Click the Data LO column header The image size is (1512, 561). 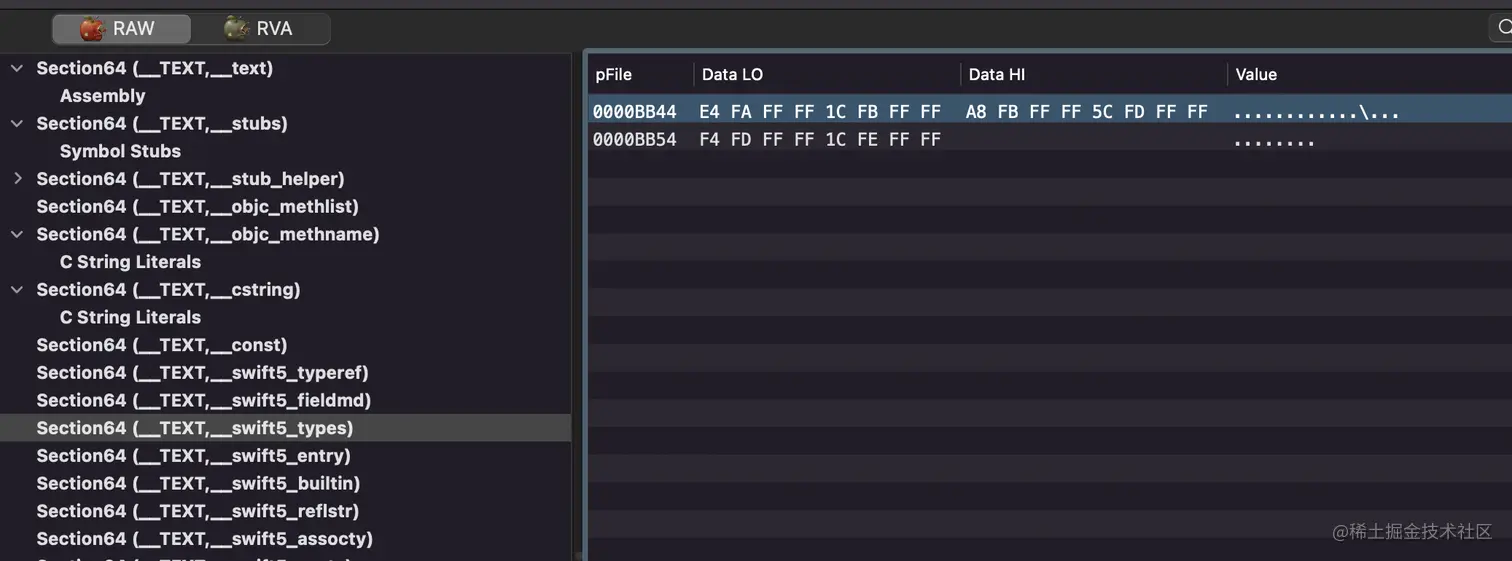[732, 74]
